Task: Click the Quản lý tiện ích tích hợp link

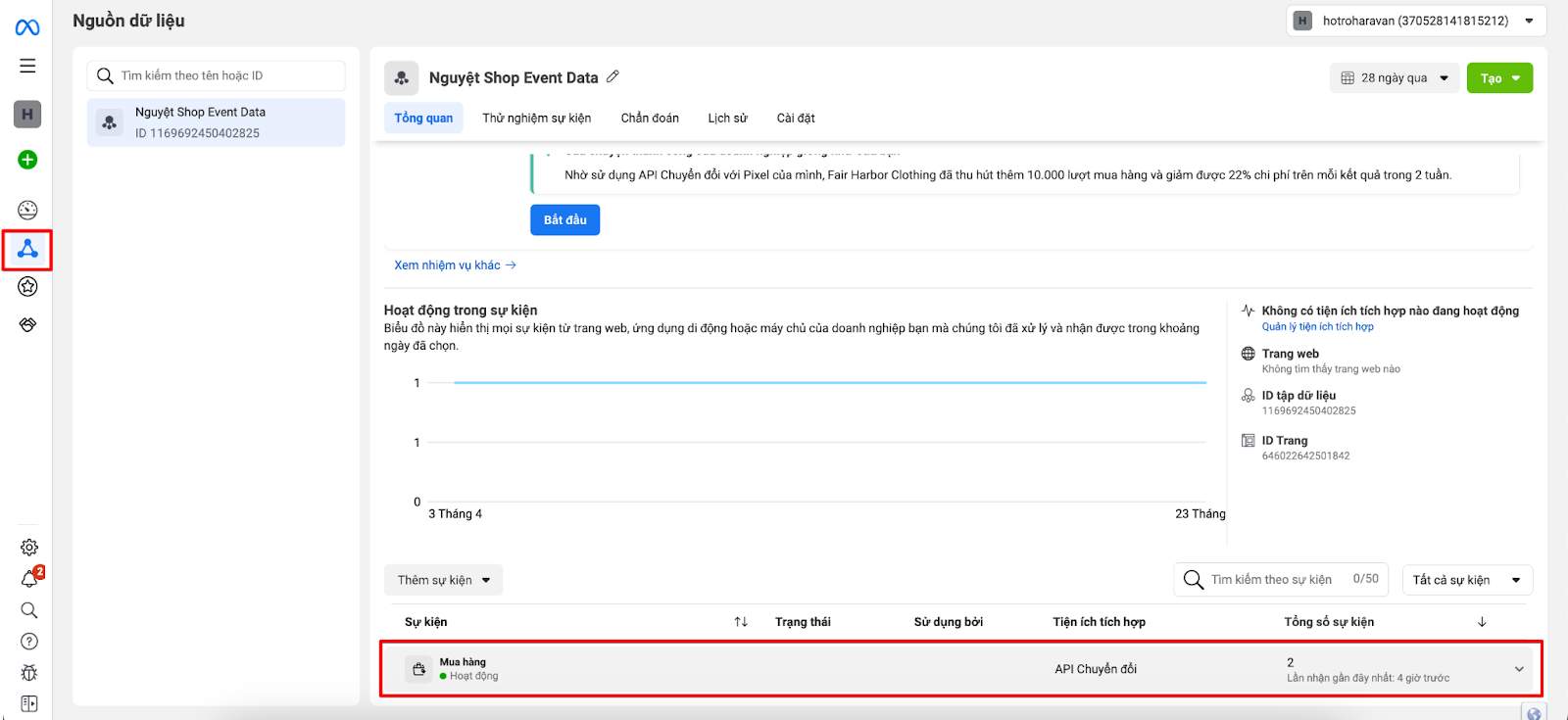Action: [1317, 327]
